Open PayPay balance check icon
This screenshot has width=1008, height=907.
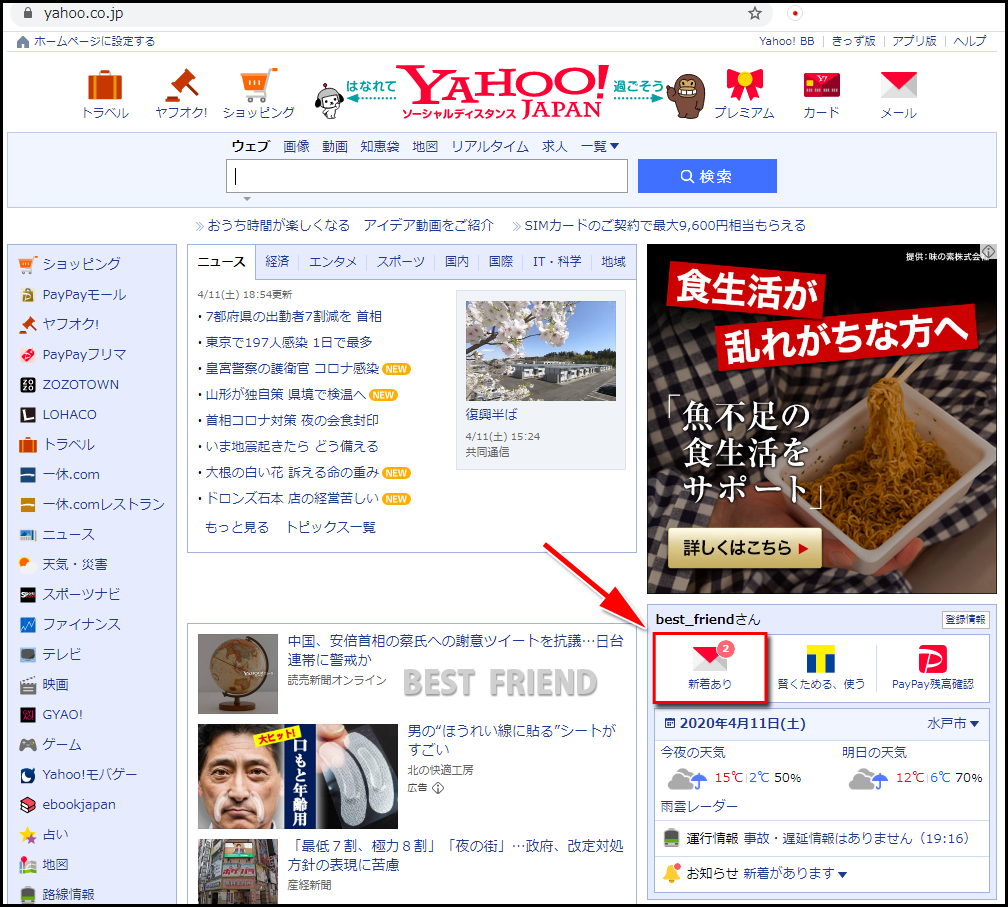tap(933, 660)
